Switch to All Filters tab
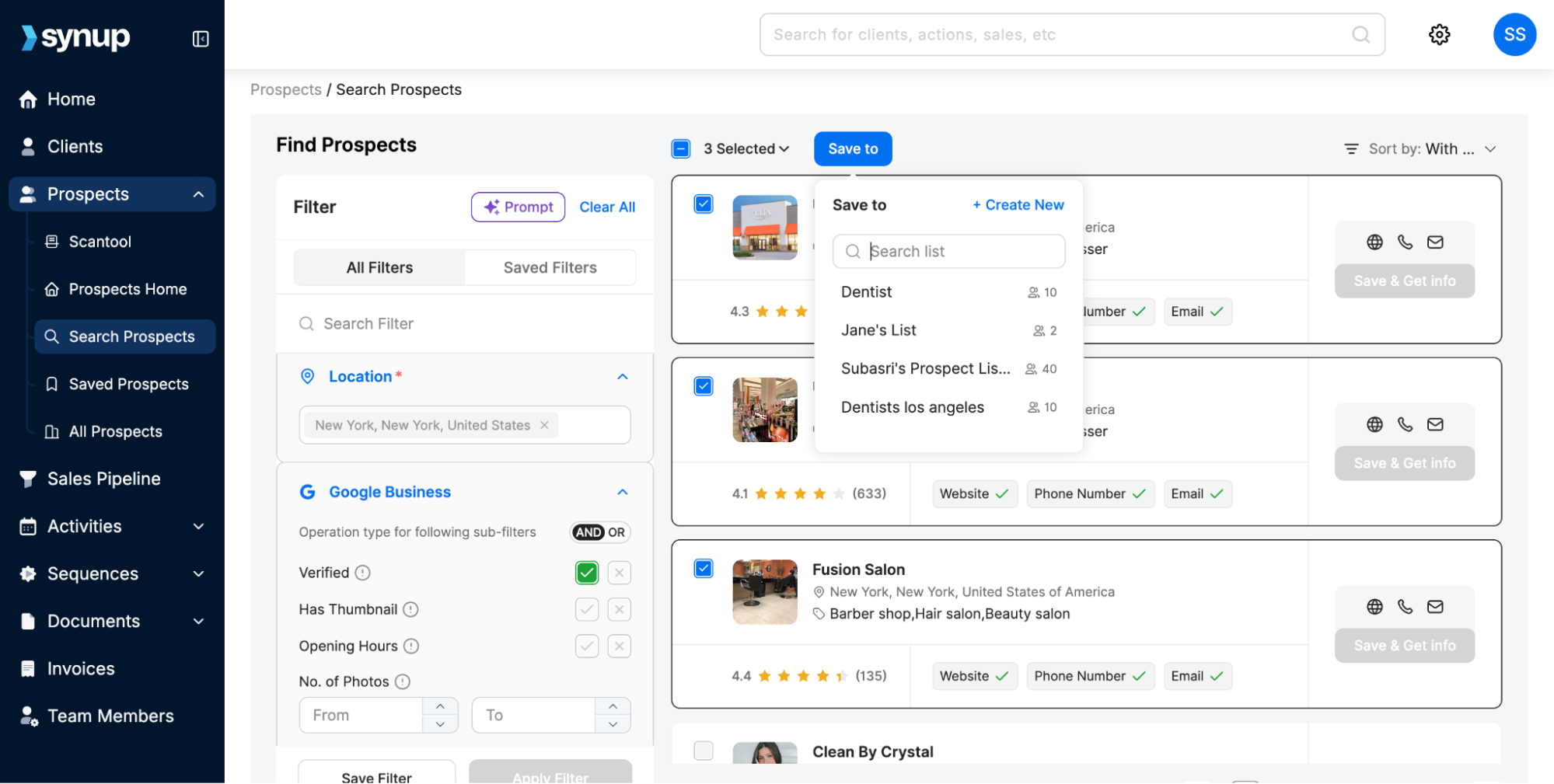Image resolution: width=1554 pixels, height=784 pixels. click(x=379, y=267)
